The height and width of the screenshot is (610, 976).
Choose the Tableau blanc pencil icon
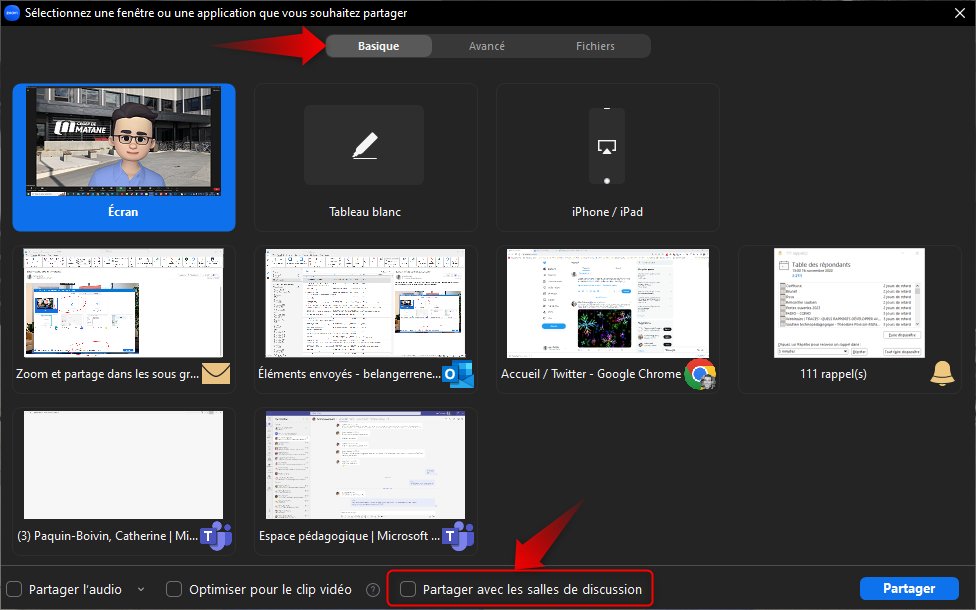[364, 145]
